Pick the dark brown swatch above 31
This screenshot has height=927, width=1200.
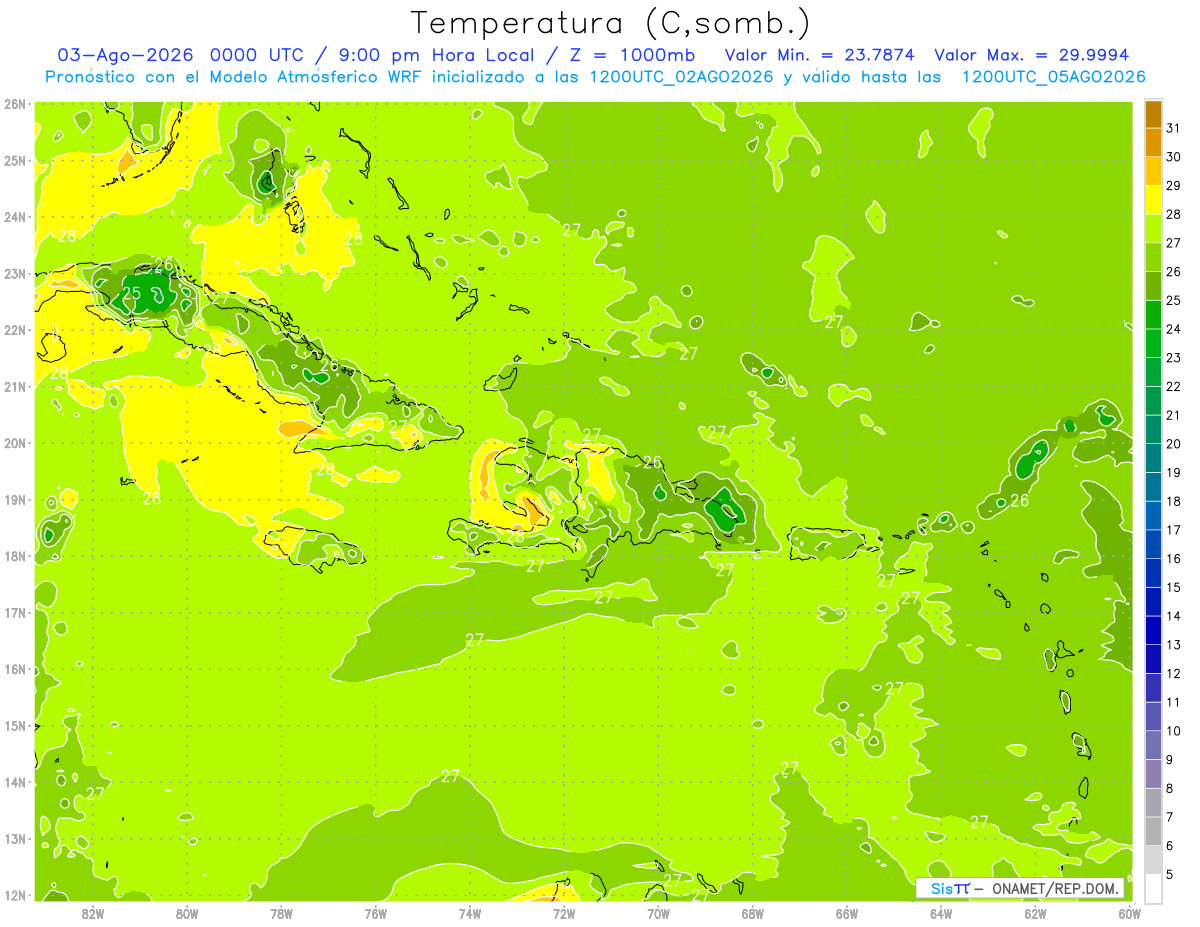[1153, 115]
